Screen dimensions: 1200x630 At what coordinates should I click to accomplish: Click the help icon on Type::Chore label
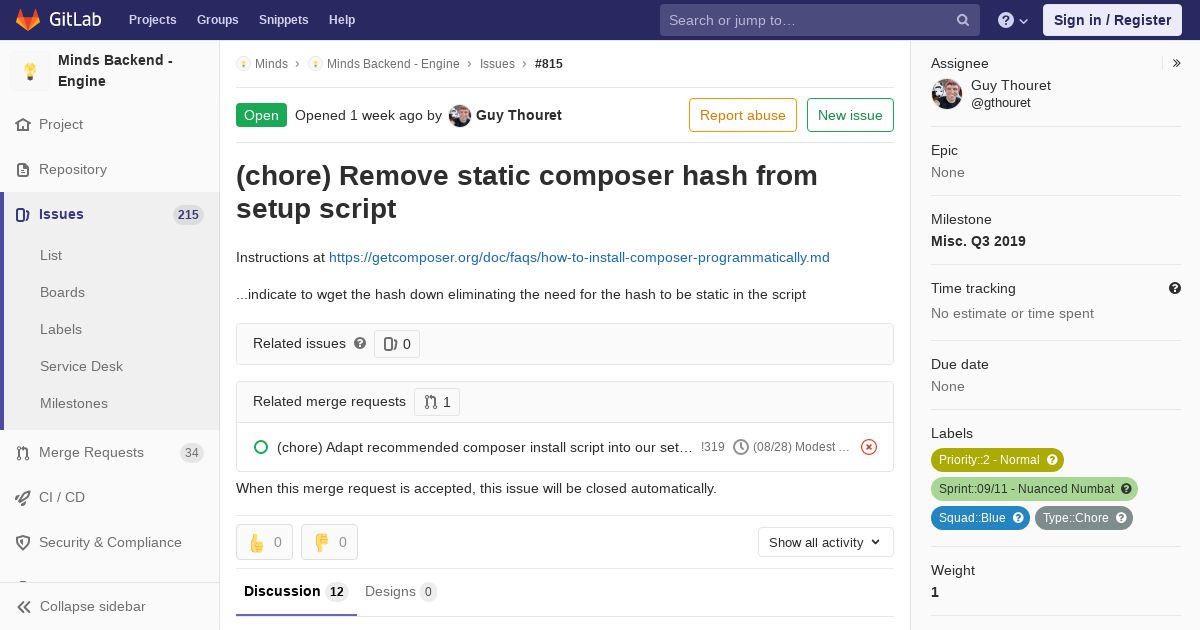click(1121, 518)
